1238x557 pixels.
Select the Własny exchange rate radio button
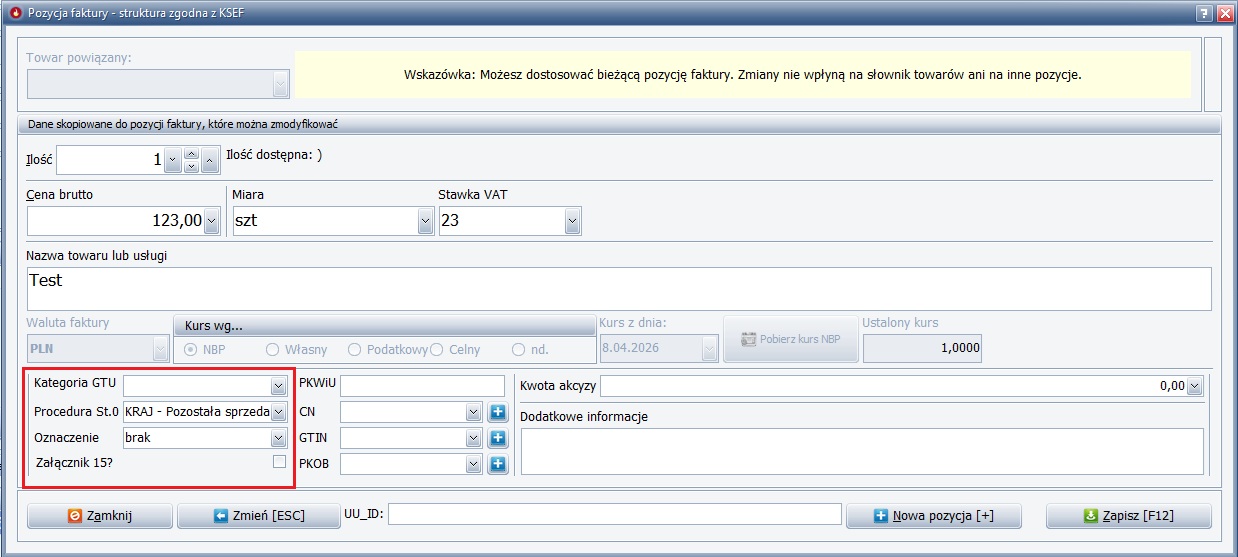tap(272, 350)
